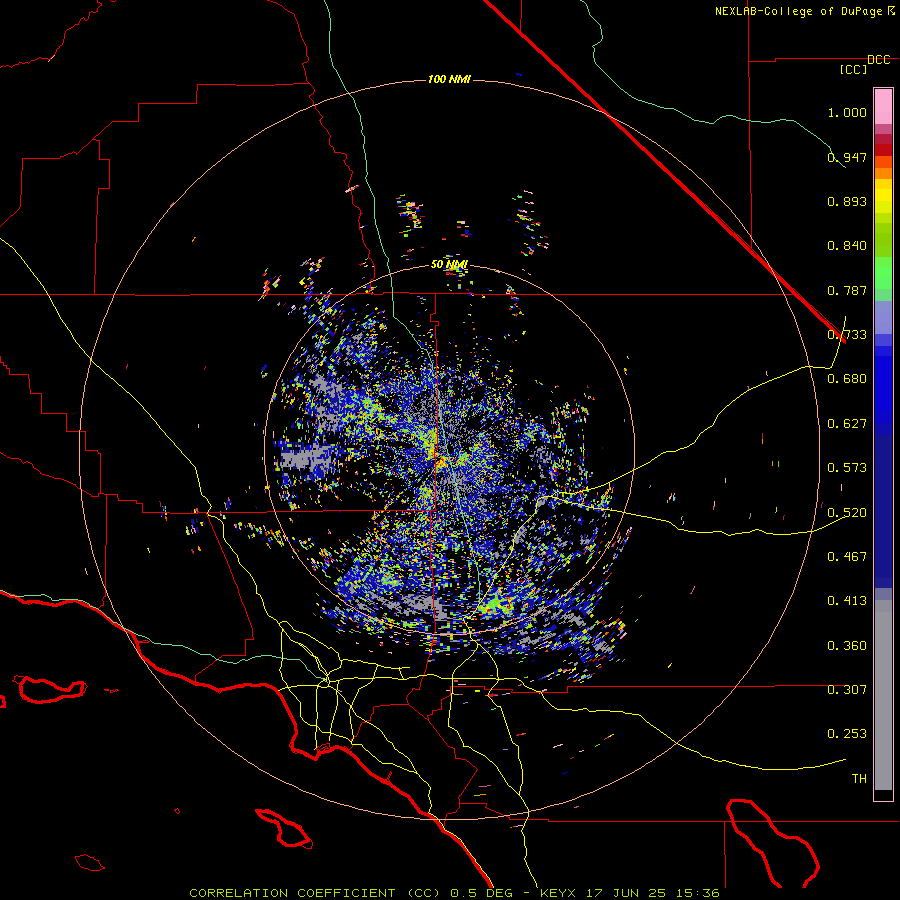Click the 50 NMI range ring label

(x=449, y=265)
